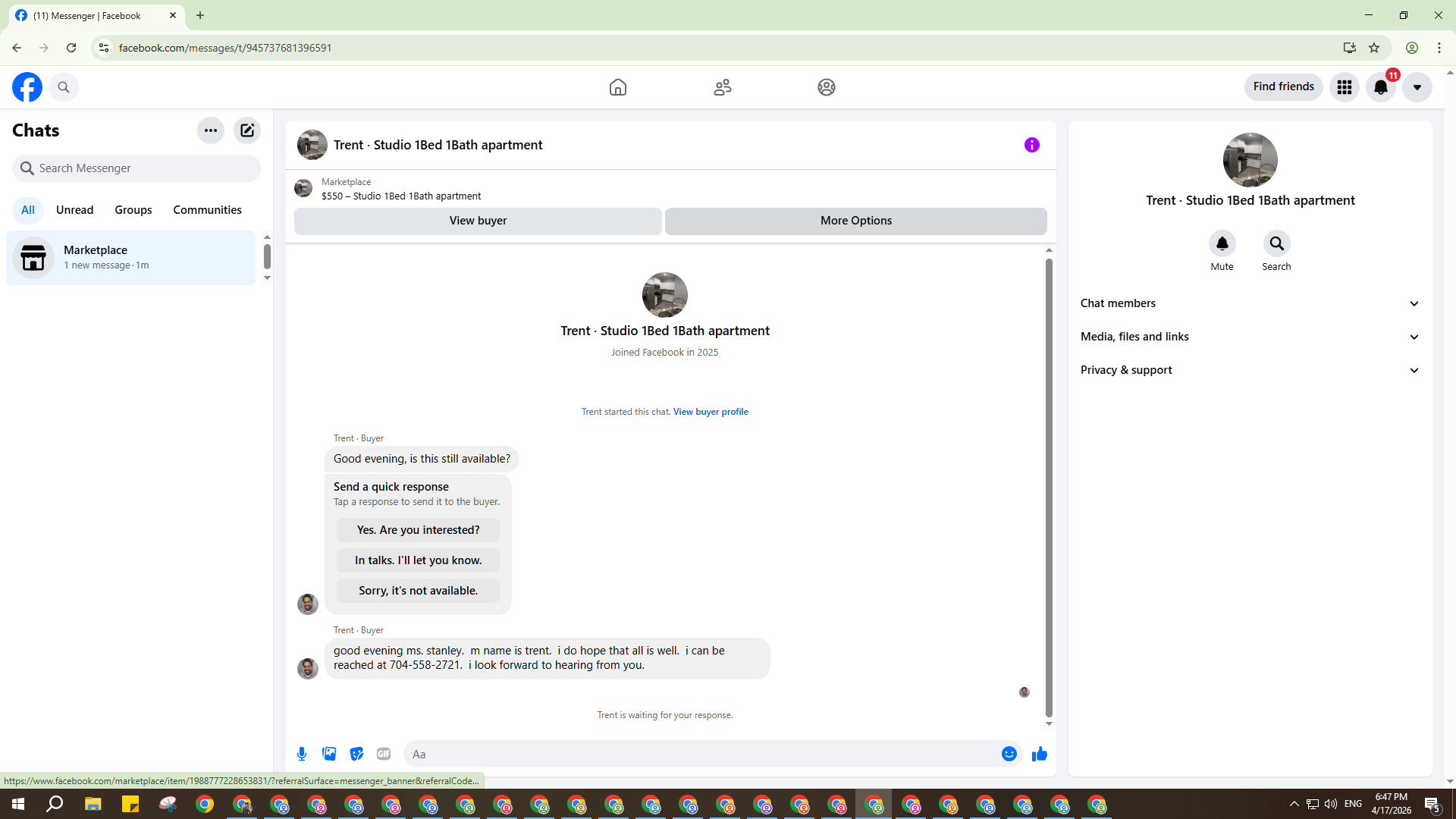This screenshot has height=819, width=1456.
Task: Expand Privacy & support section
Action: pos(1249,370)
